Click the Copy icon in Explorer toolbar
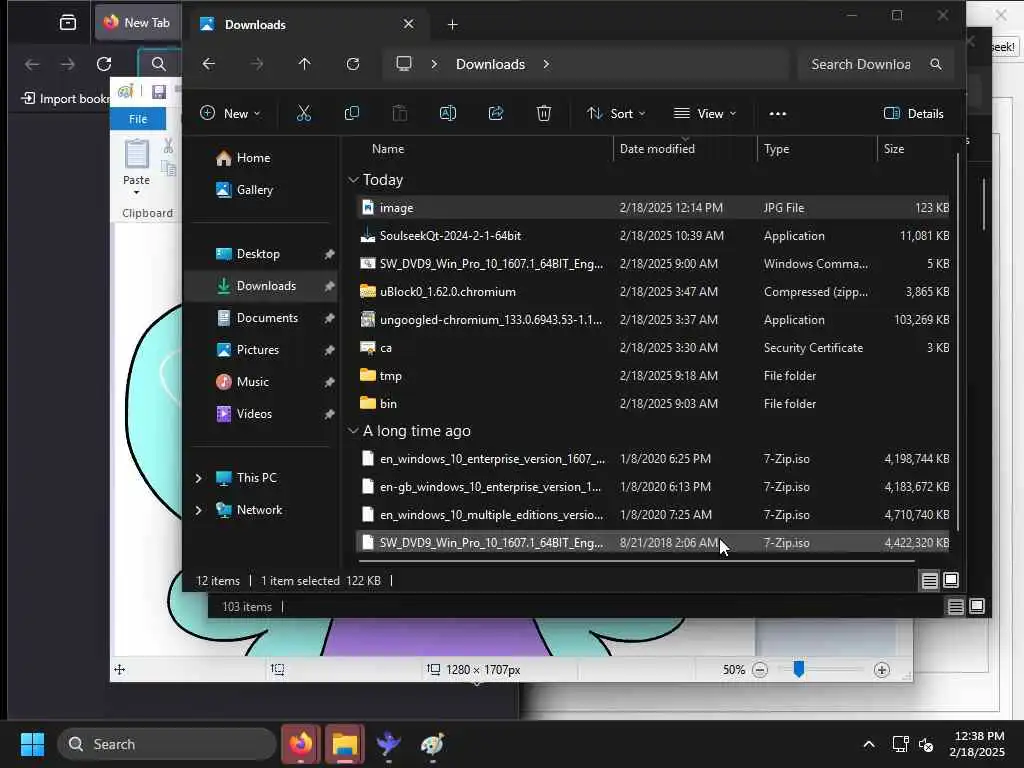The width and height of the screenshot is (1024, 768). tap(351, 114)
